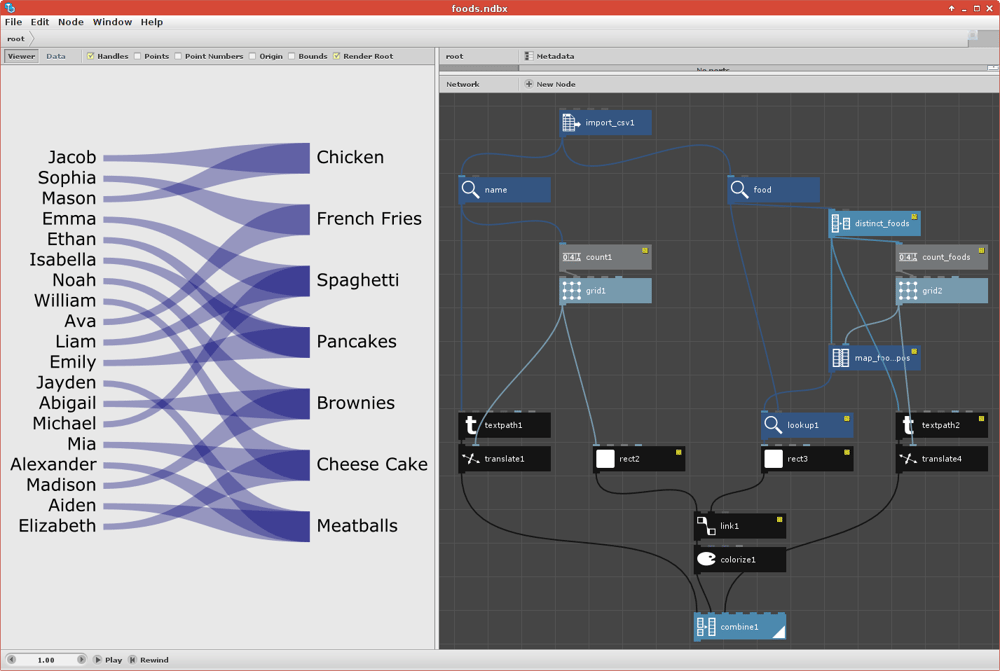This screenshot has height=671, width=1000.
Task: Click the link1 node icon
Action: pos(706,526)
